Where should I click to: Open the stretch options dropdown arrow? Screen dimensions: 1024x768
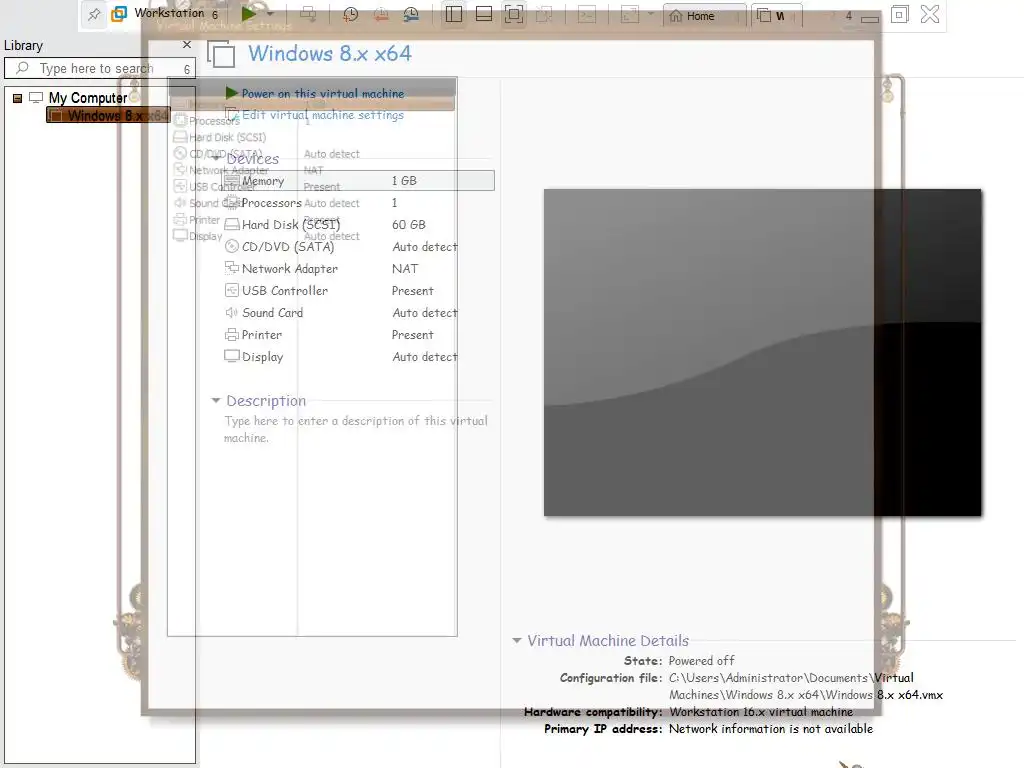click(650, 14)
